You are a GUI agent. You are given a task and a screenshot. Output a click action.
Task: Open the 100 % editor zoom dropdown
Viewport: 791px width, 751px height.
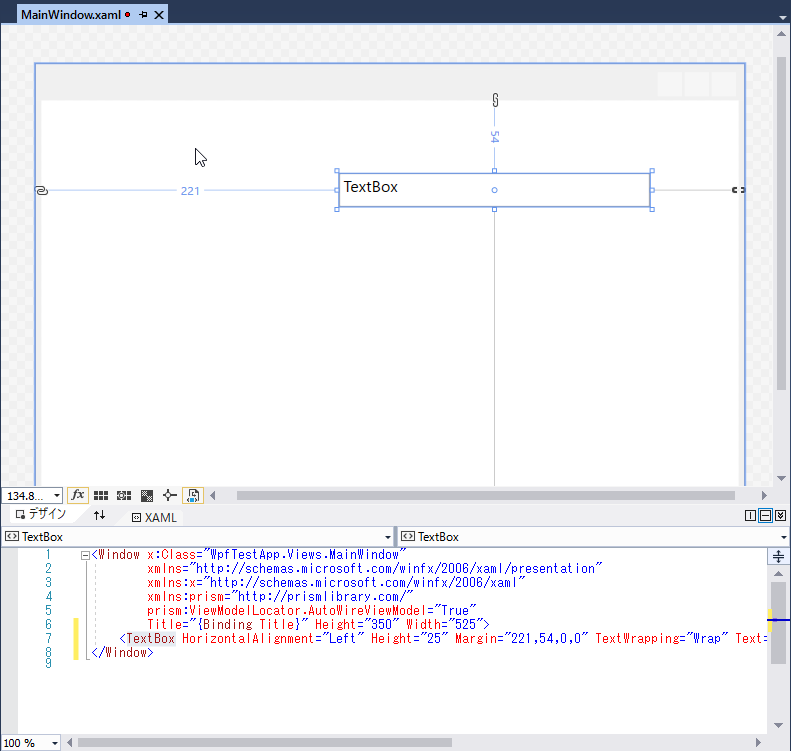pos(54,743)
